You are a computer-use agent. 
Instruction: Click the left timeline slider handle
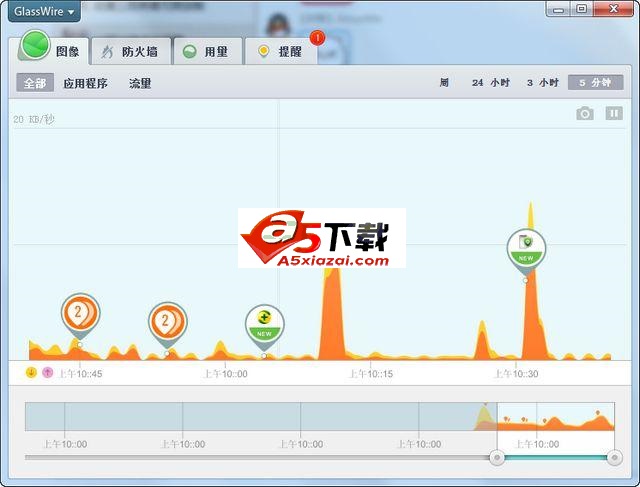[497, 458]
